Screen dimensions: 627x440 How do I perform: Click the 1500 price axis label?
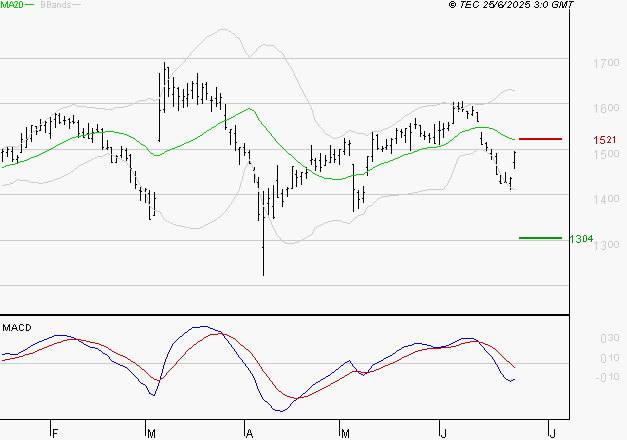pos(606,154)
